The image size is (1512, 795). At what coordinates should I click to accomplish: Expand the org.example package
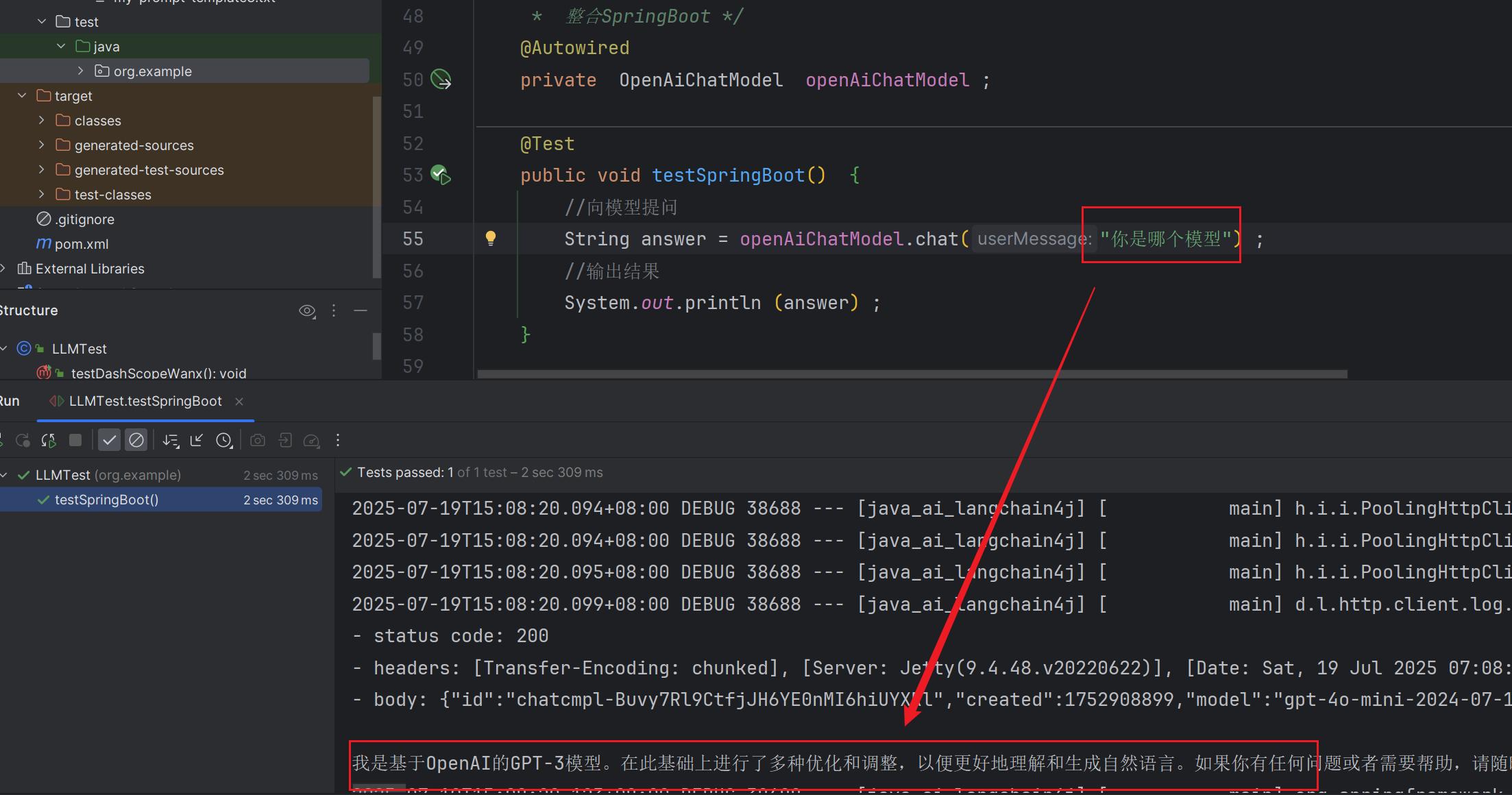coord(80,71)
